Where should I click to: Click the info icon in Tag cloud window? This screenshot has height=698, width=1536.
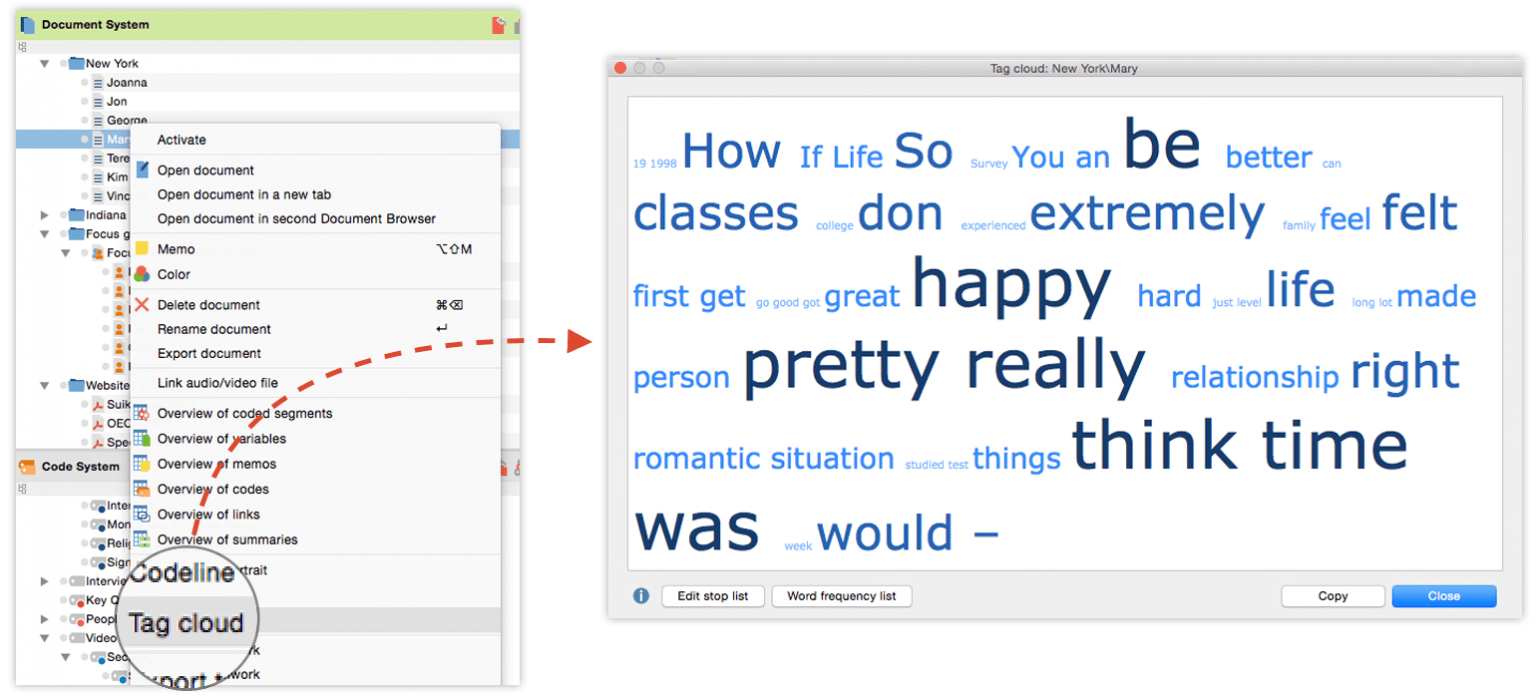pos(639,595)
